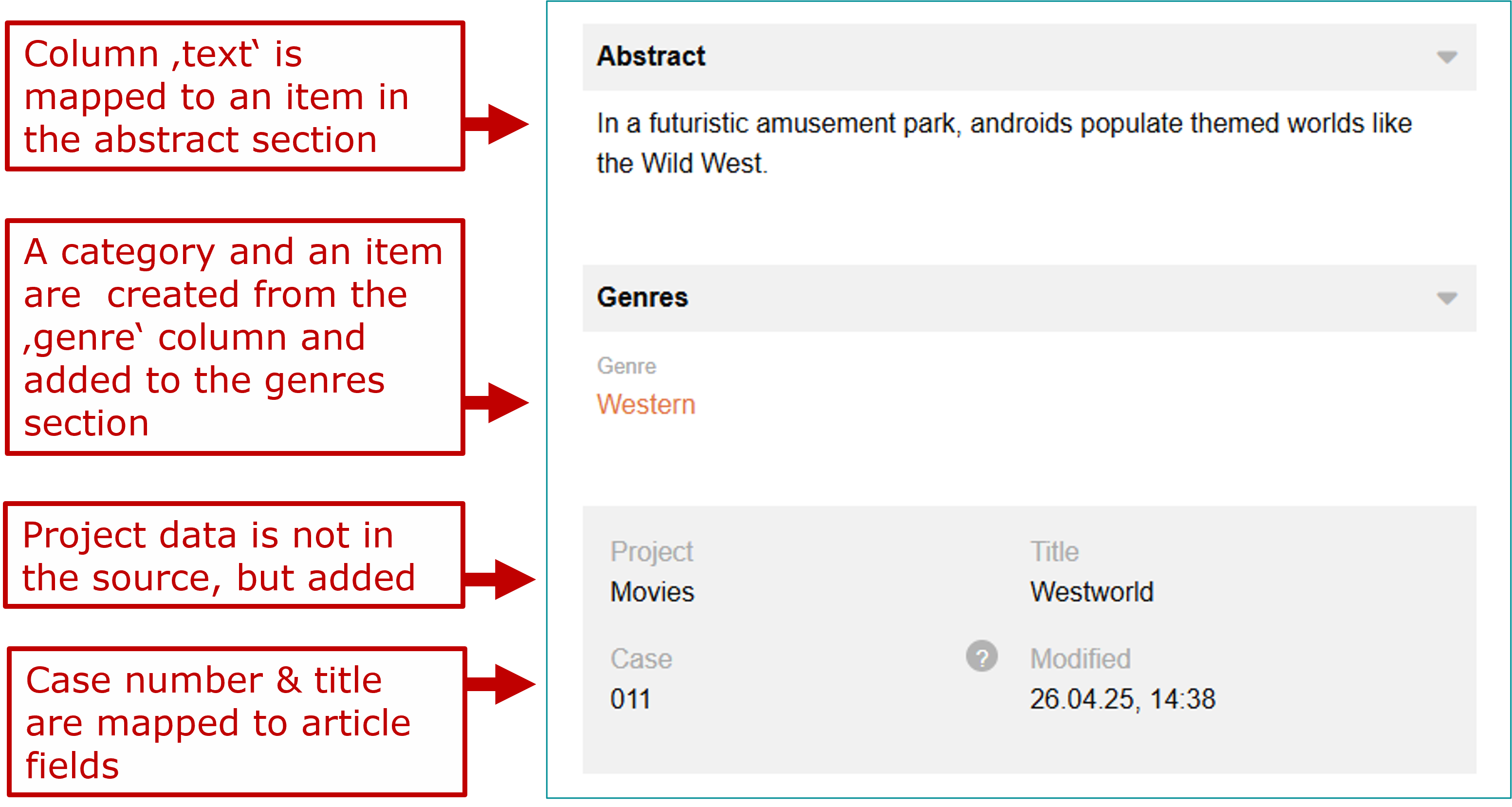Click the "Project data is not in" annotation
Viewport: 1512px width, 807px height.
(x=234, y=556)
